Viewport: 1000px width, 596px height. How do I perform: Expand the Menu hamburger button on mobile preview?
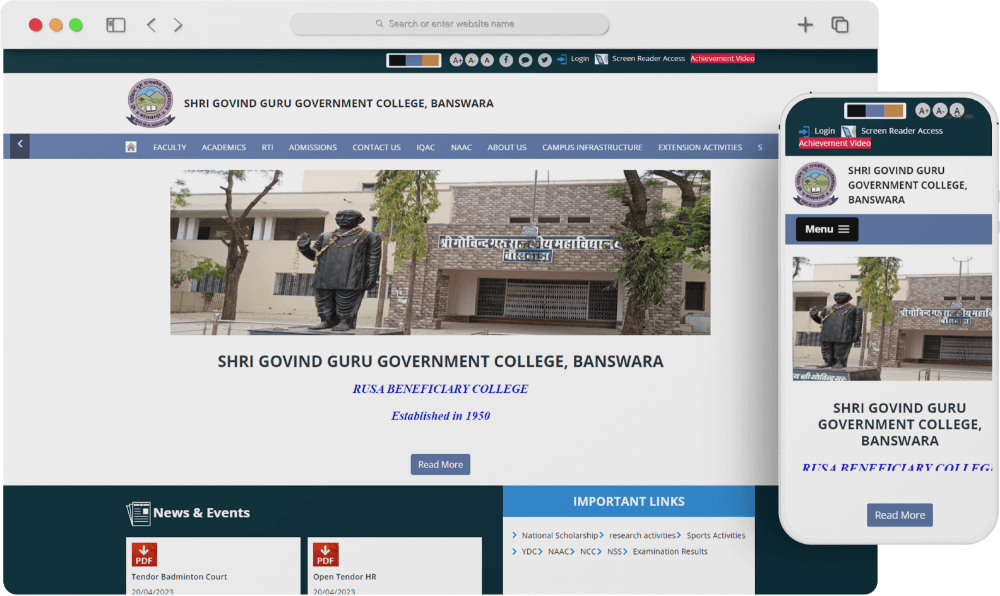pos(827,229)
